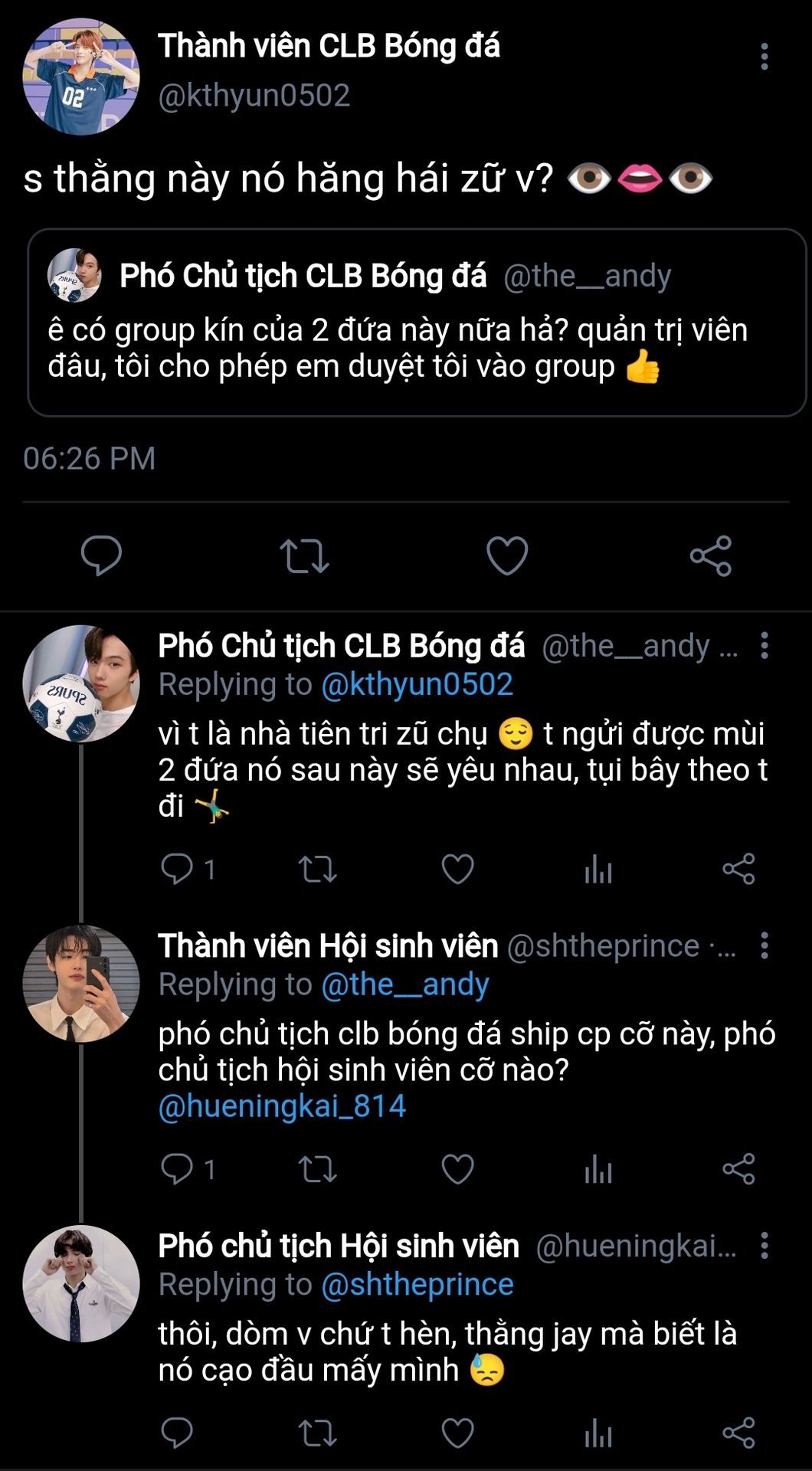
Task: Retweet @the__andy's reply
Action: coord(316,870)
